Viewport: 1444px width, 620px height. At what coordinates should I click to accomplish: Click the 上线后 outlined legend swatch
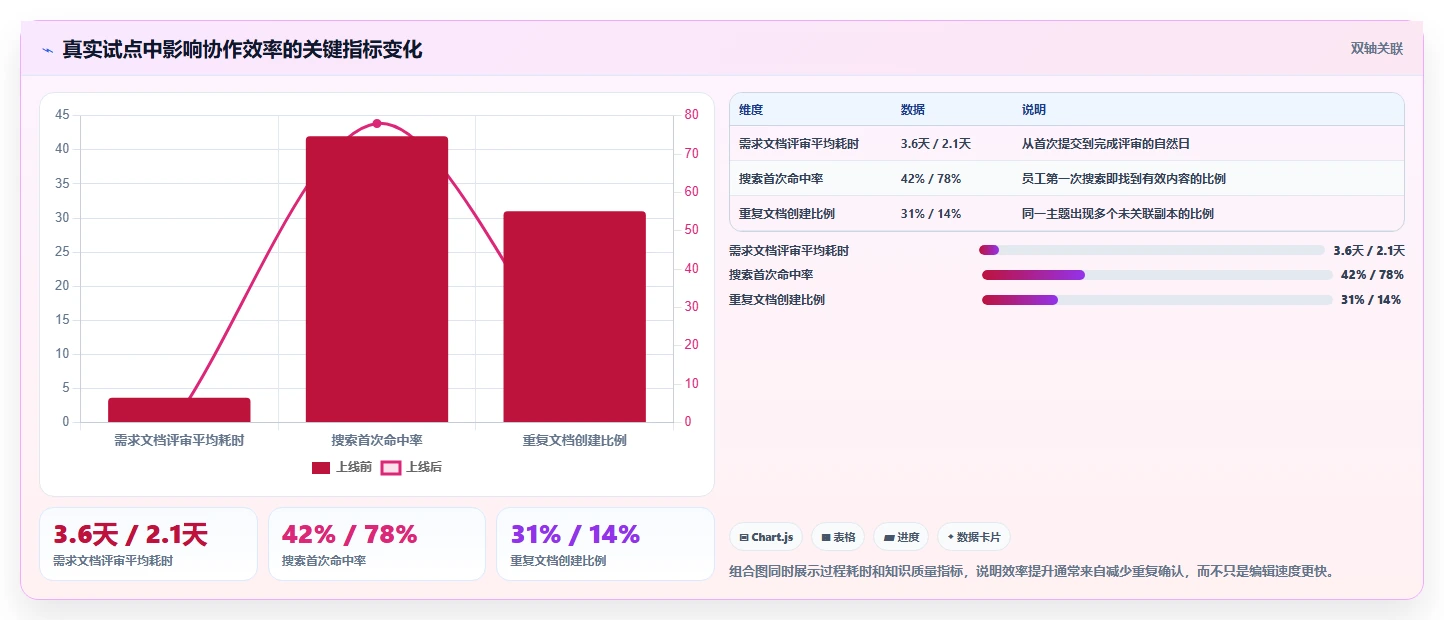pos(391,467)
